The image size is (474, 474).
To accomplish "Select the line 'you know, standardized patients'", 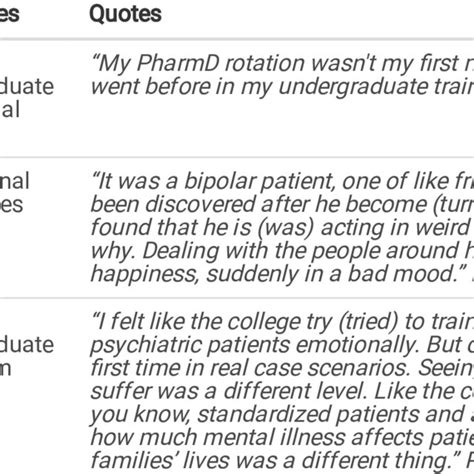I will point(282,414).
